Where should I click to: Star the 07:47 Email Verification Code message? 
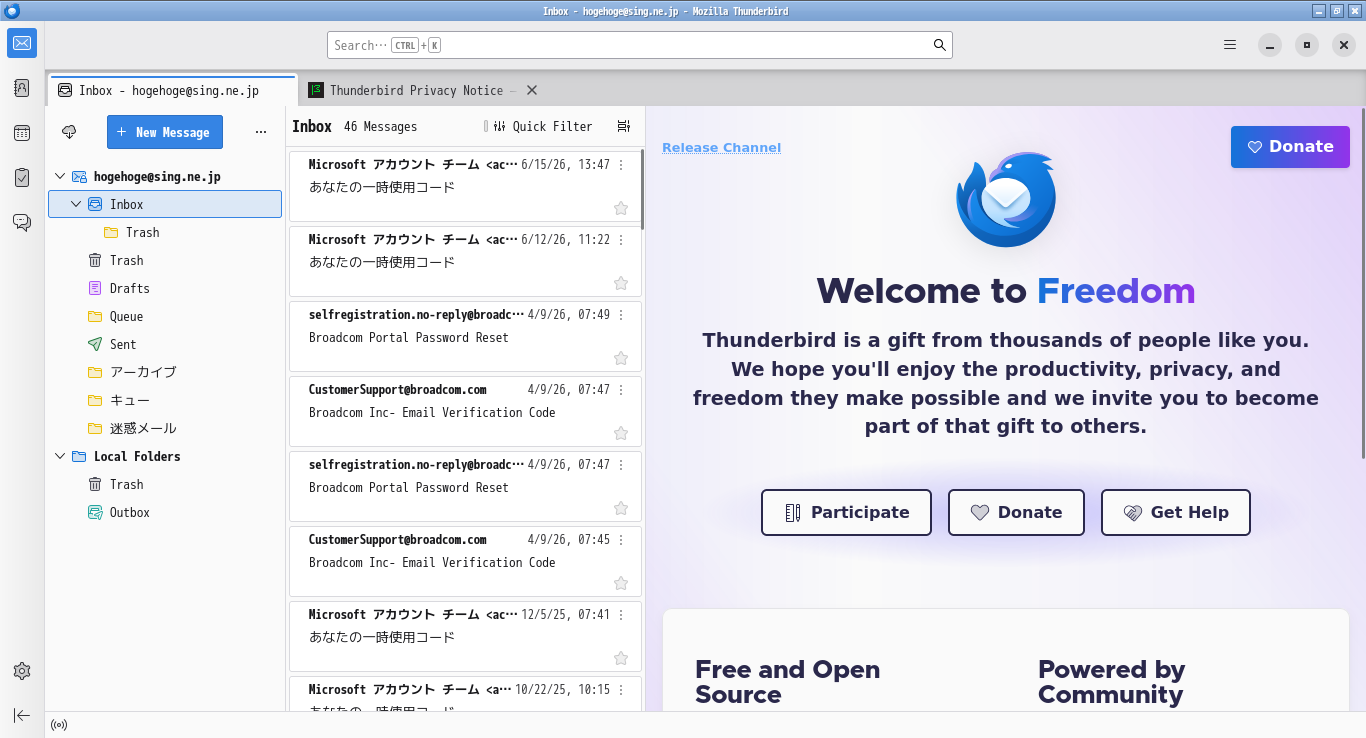(621, 433)
